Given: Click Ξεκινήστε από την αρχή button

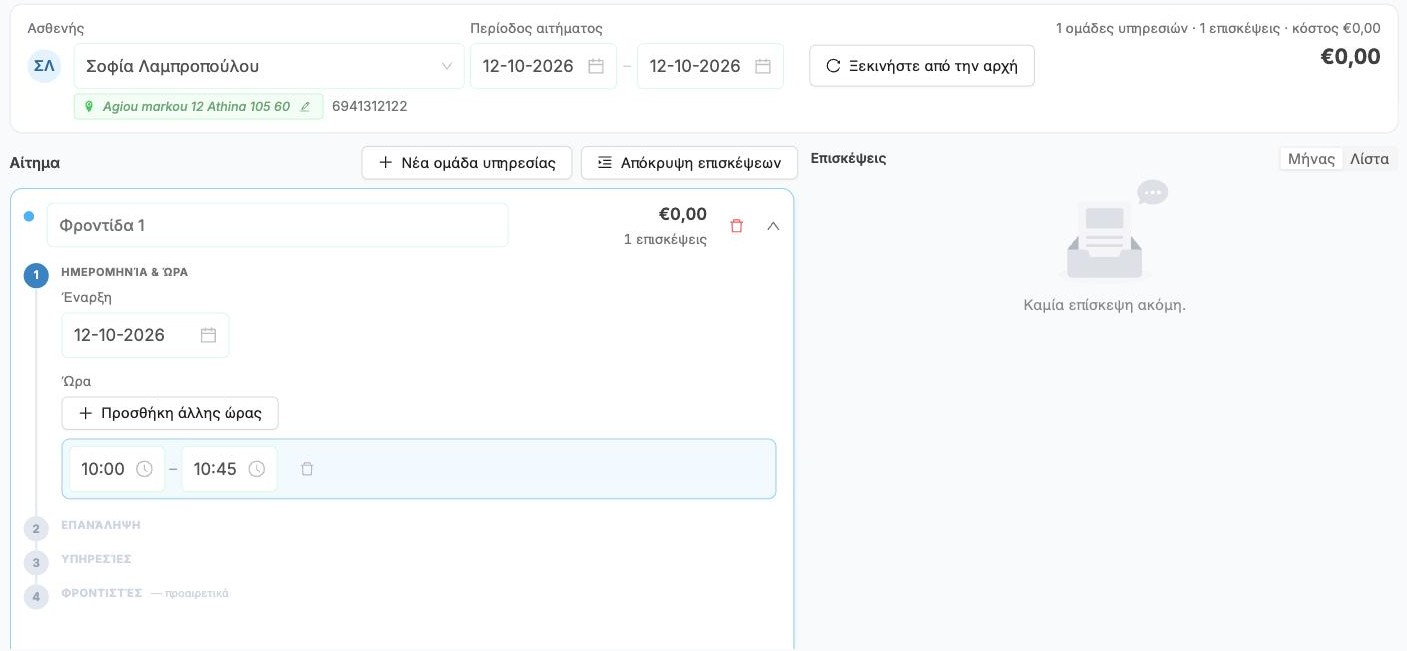Looking at the screenshot, I should [x=922, y=66].
